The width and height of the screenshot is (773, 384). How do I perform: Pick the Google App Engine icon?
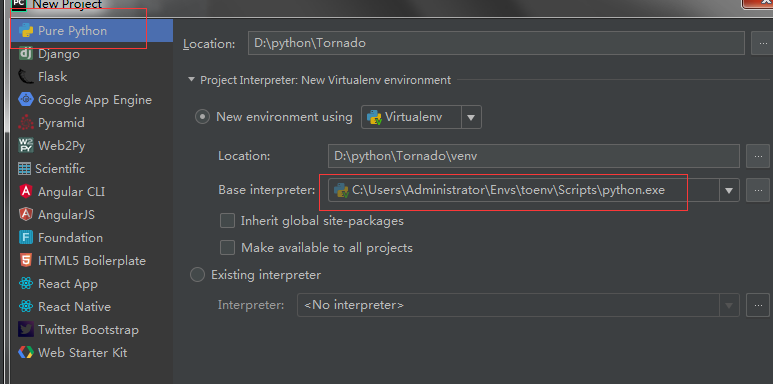[26, 100]
